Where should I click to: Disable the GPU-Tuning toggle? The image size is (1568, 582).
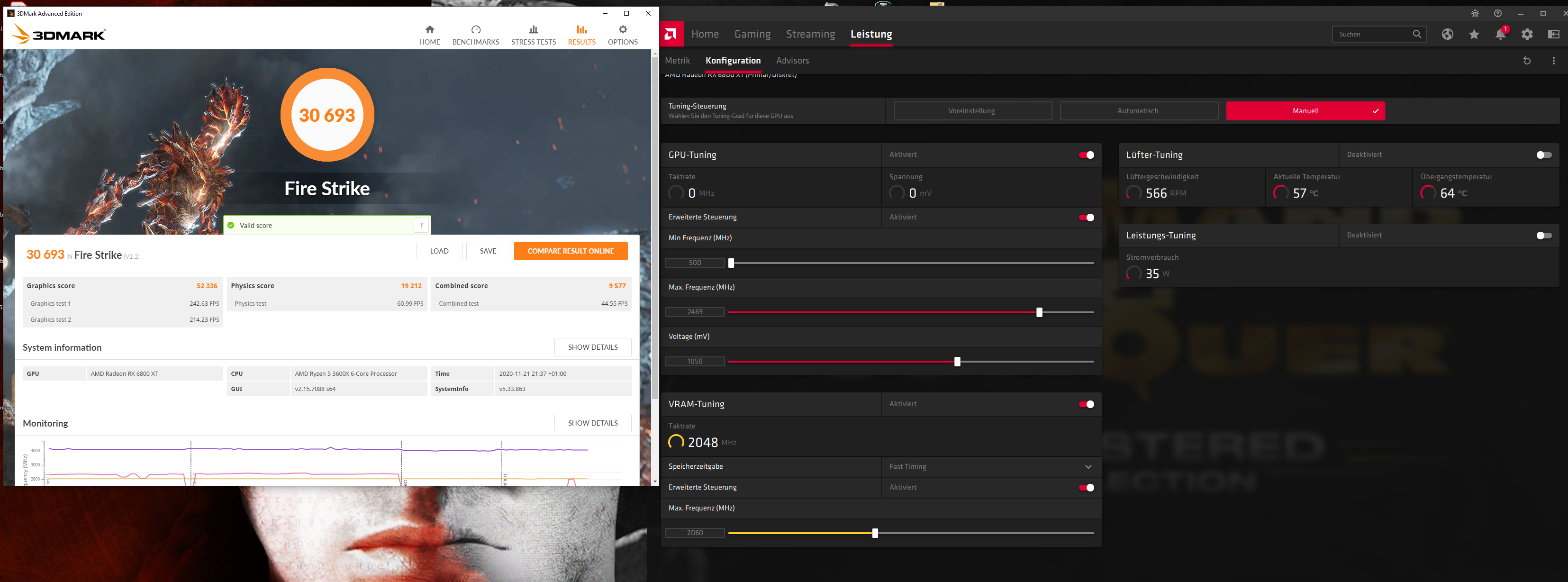(x=1086, y=155)
